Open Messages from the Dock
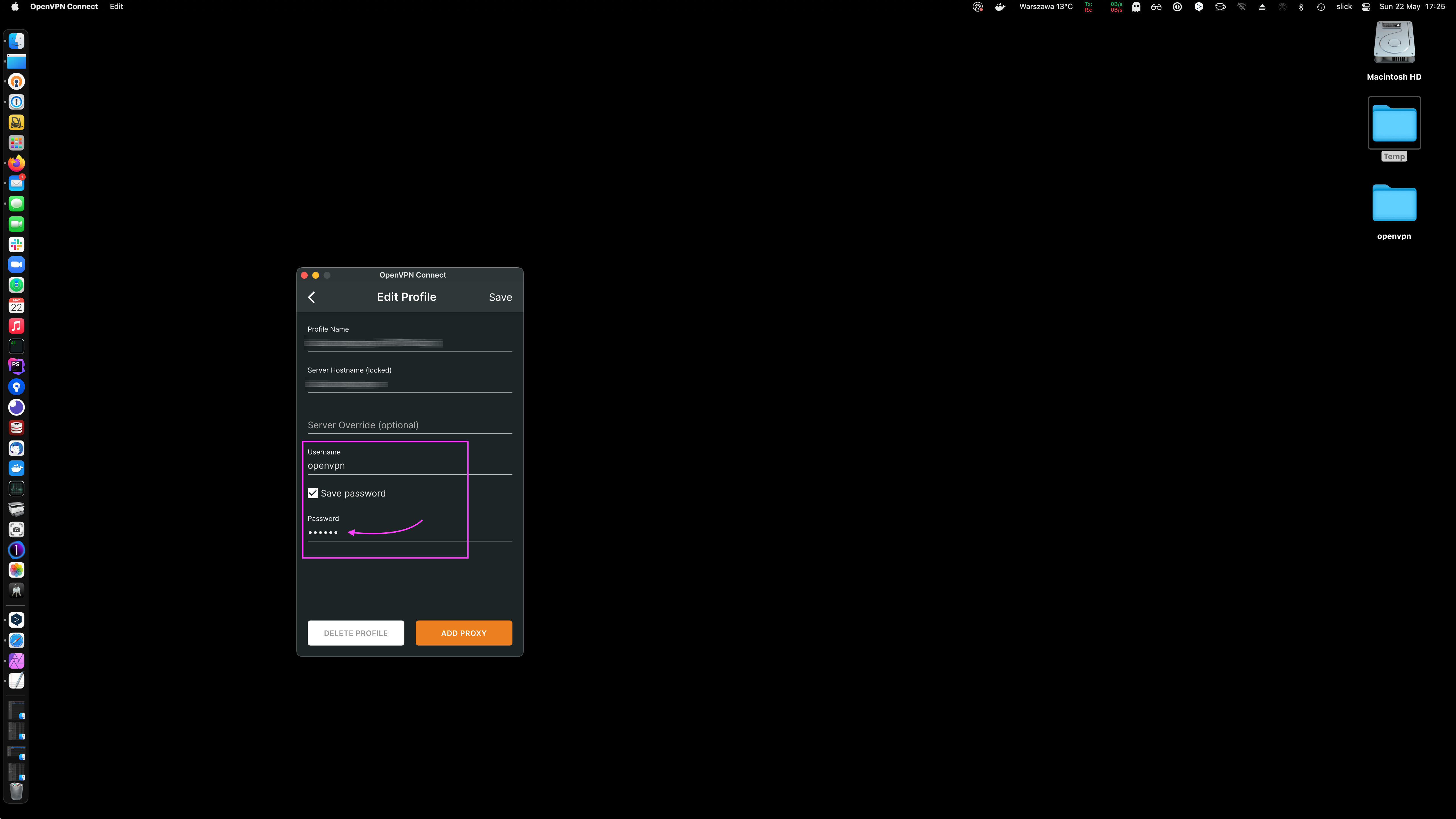 point(16,204)
